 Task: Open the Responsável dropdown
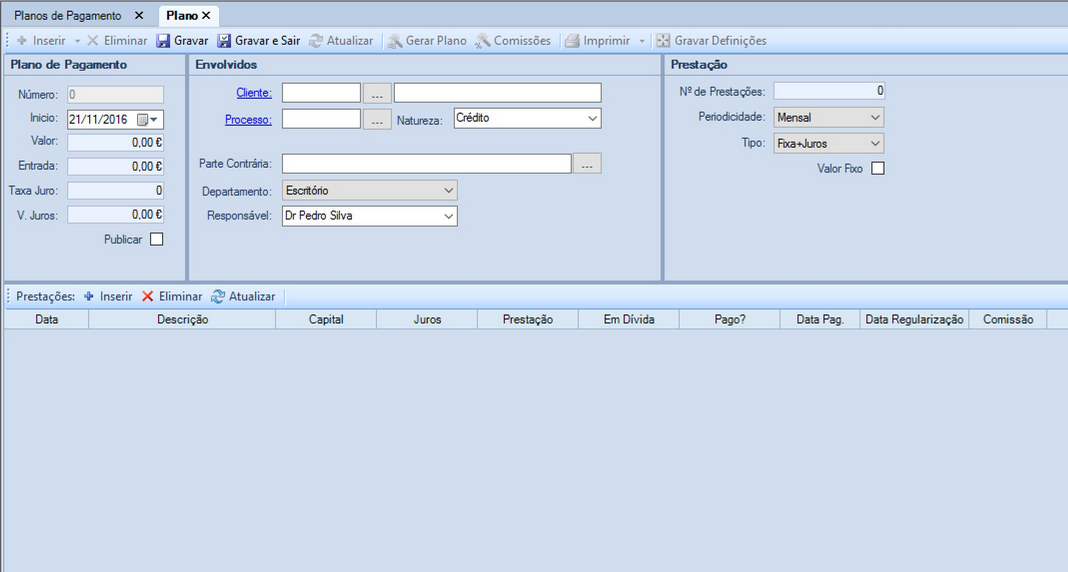(x=370, y=216)
